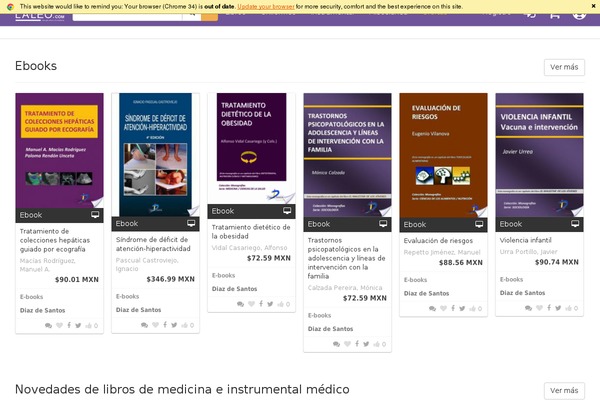
Task: Click monitor icon on Violencia infantil Ebook bar
Action: click(x=575, y=224)
